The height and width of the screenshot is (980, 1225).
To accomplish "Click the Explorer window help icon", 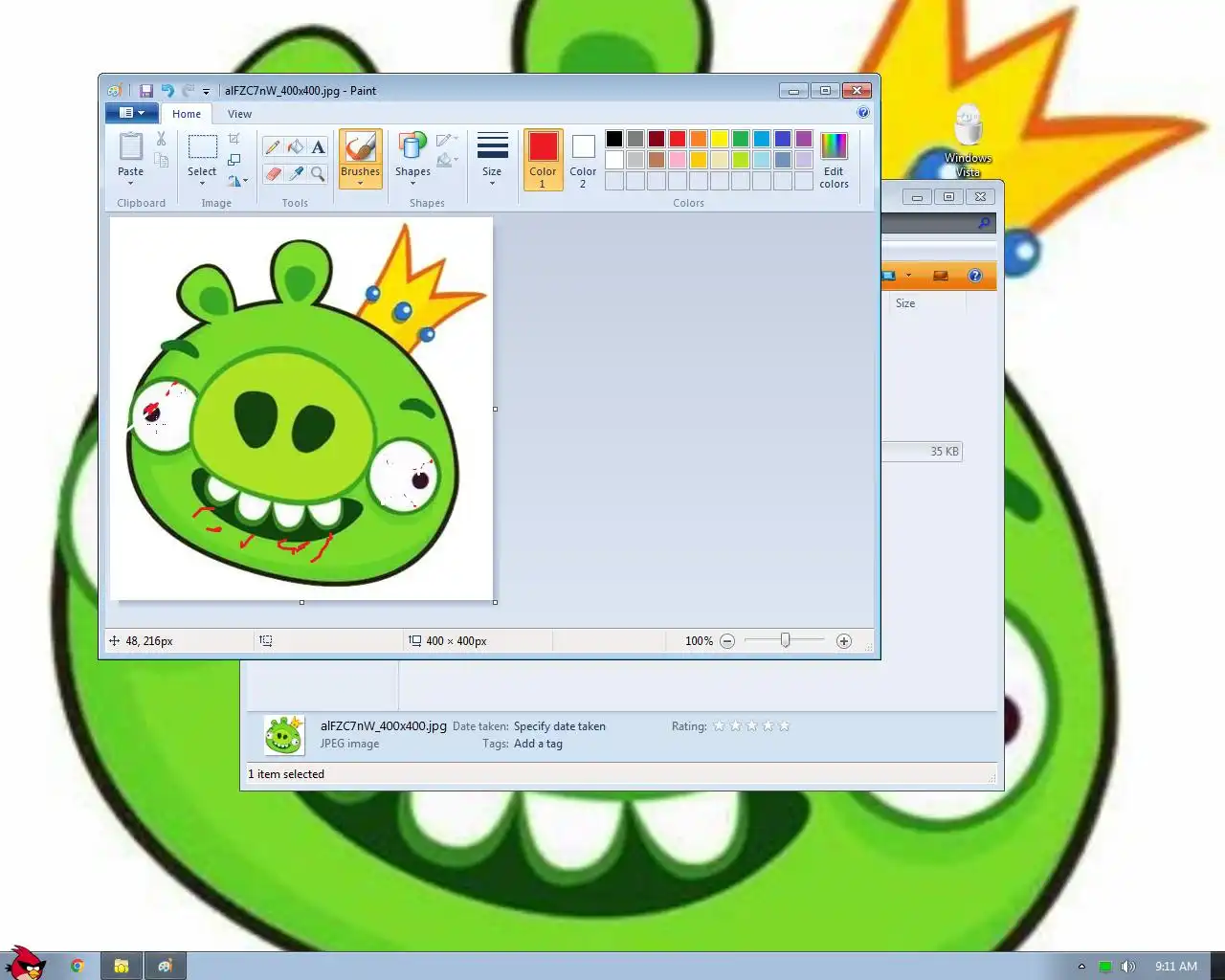I will (x=975, y=276).
